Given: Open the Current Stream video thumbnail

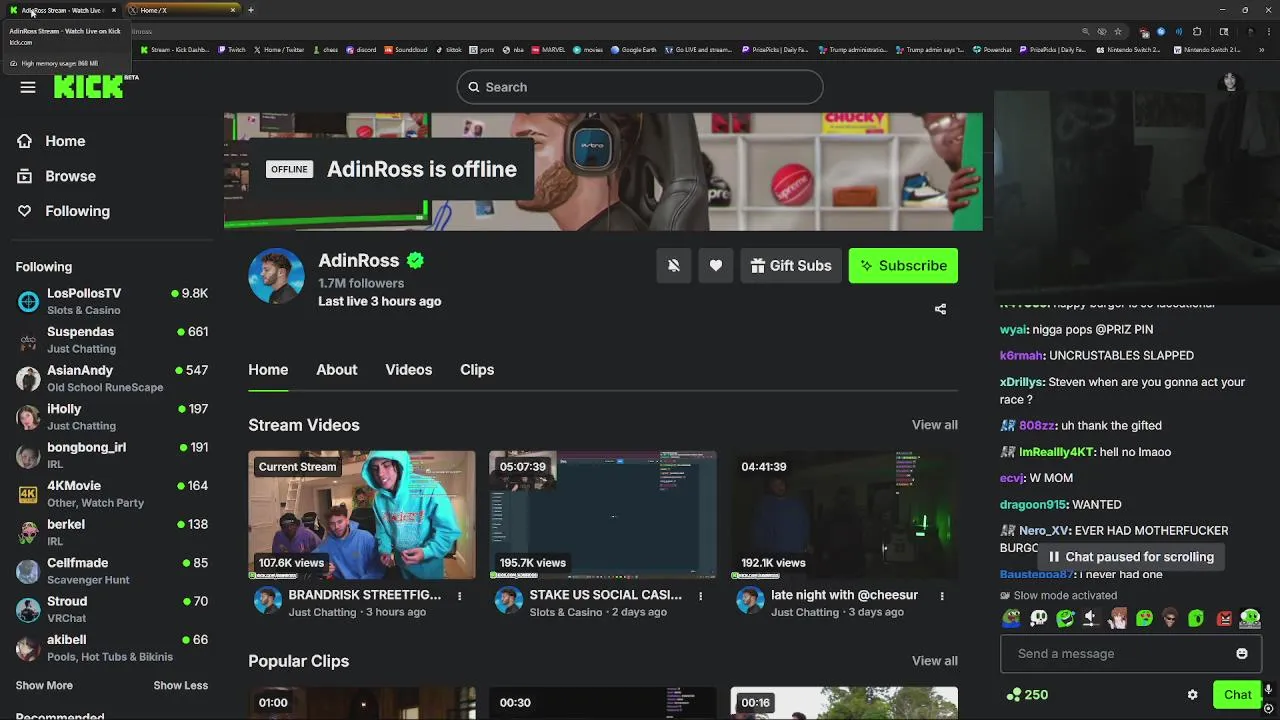Looking at the screenshot, I should coord(362,515).
